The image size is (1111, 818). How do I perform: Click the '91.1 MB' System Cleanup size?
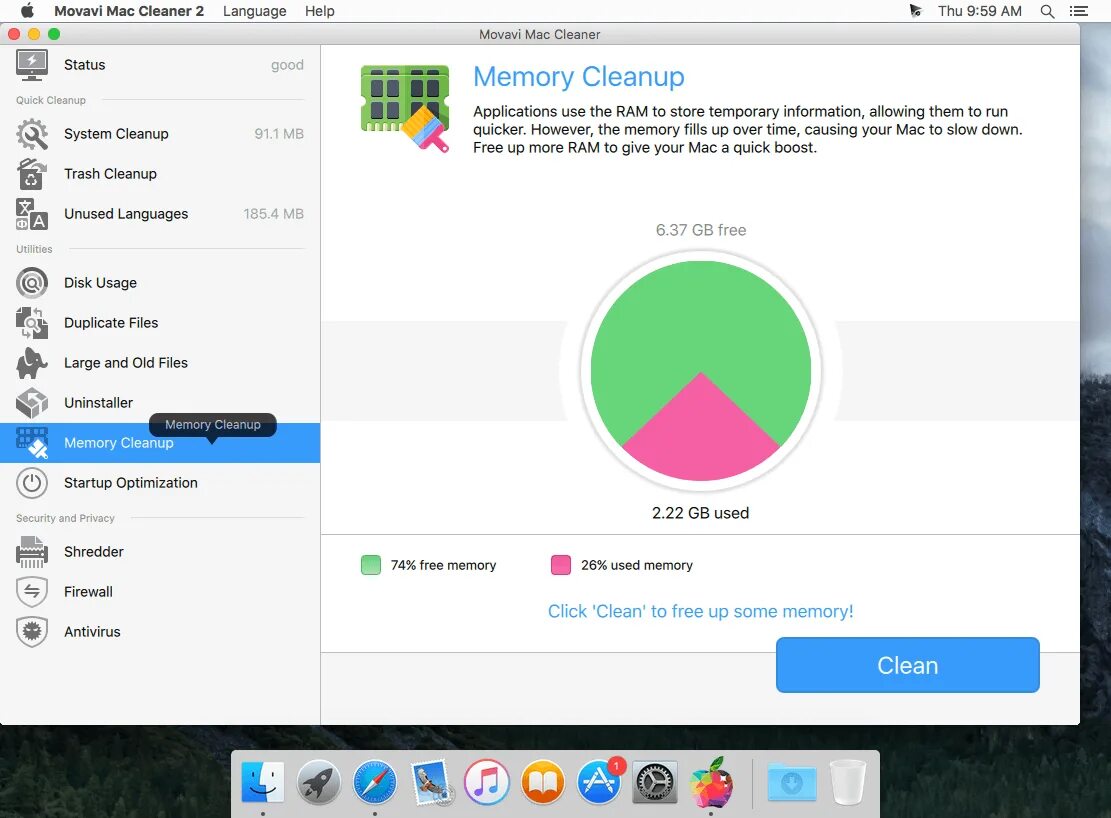point(279,134)
